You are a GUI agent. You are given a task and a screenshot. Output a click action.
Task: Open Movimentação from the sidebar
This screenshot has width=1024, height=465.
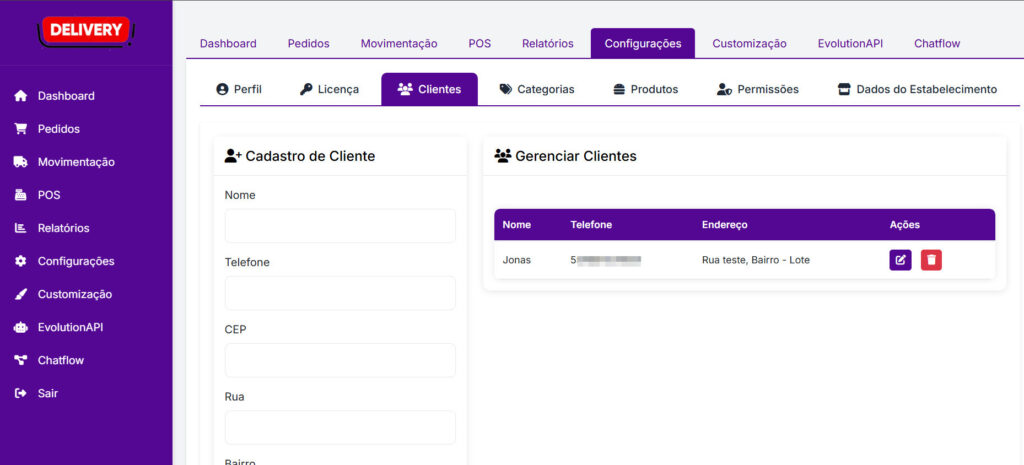tap(76, 162)
